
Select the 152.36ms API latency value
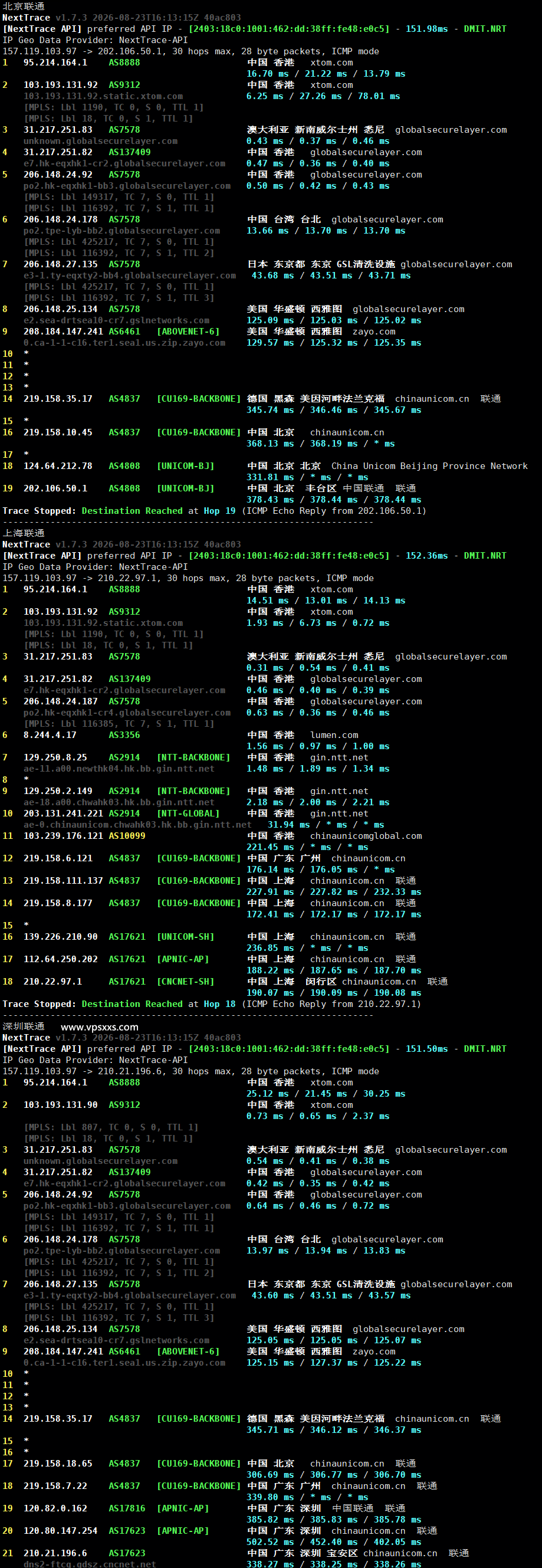tap(426, 556)
